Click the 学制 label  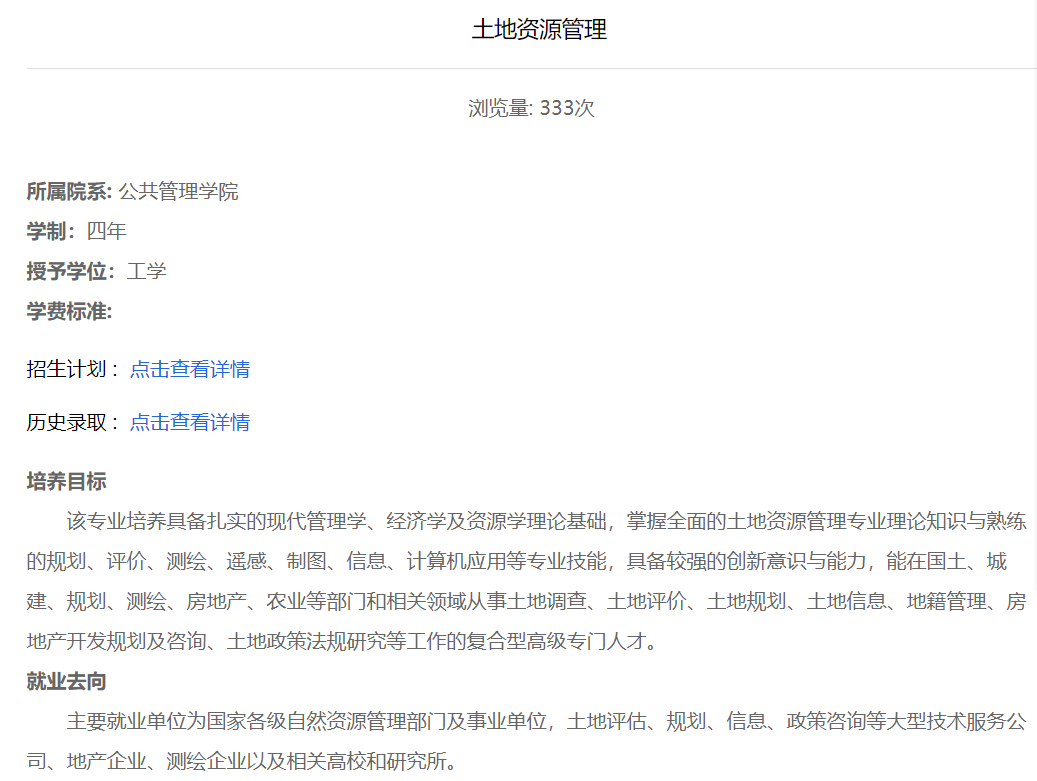coord(51,231)
